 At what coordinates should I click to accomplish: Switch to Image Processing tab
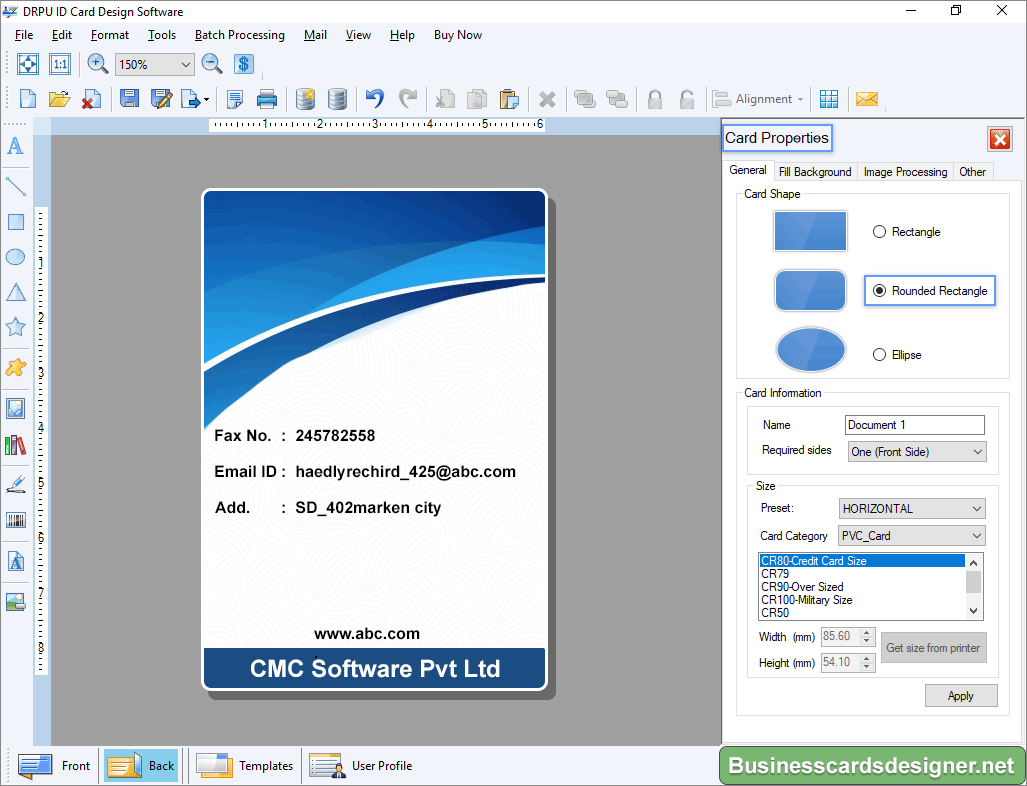905,172
